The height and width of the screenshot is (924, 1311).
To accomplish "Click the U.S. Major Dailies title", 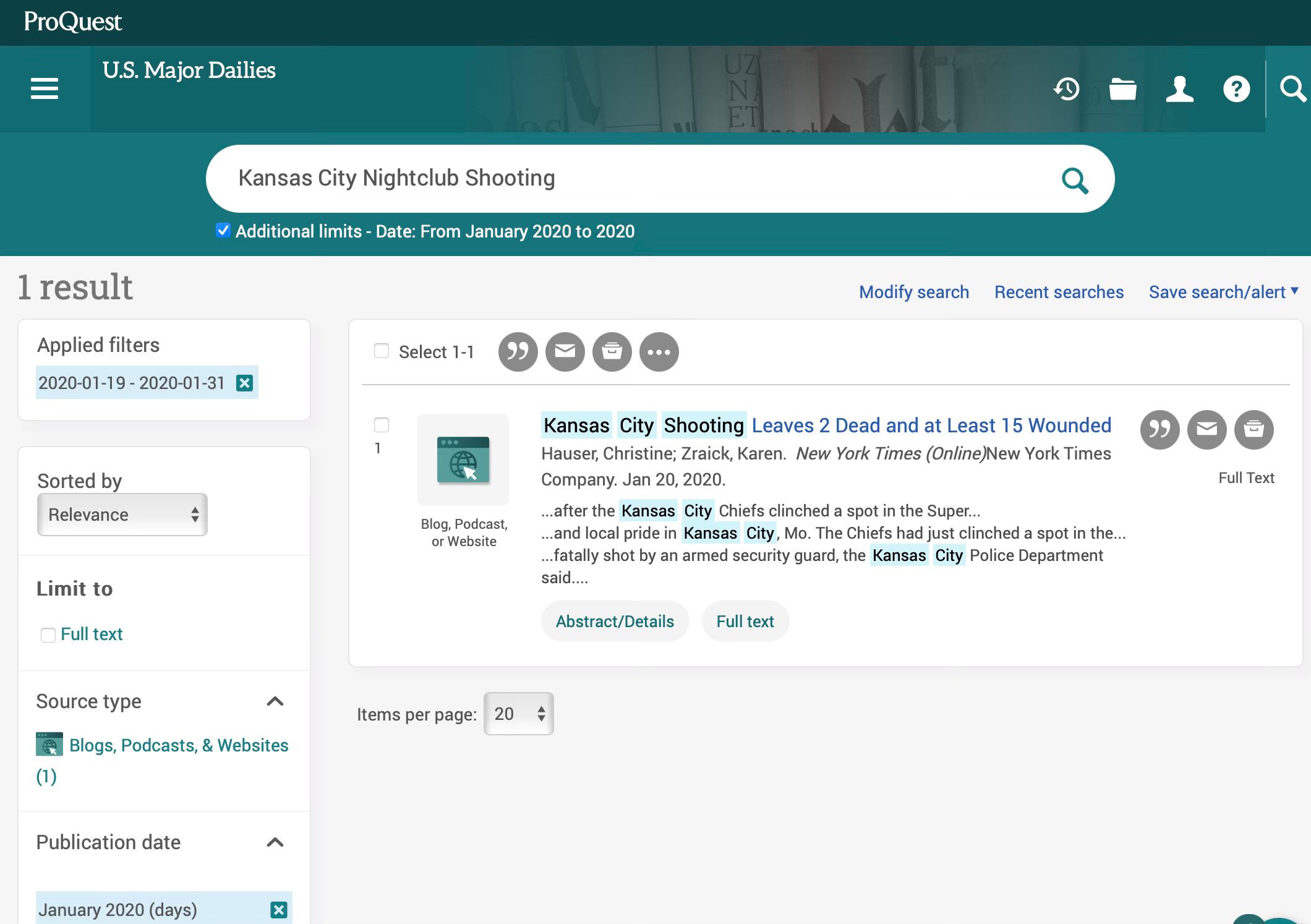I will tap(189, 71).
